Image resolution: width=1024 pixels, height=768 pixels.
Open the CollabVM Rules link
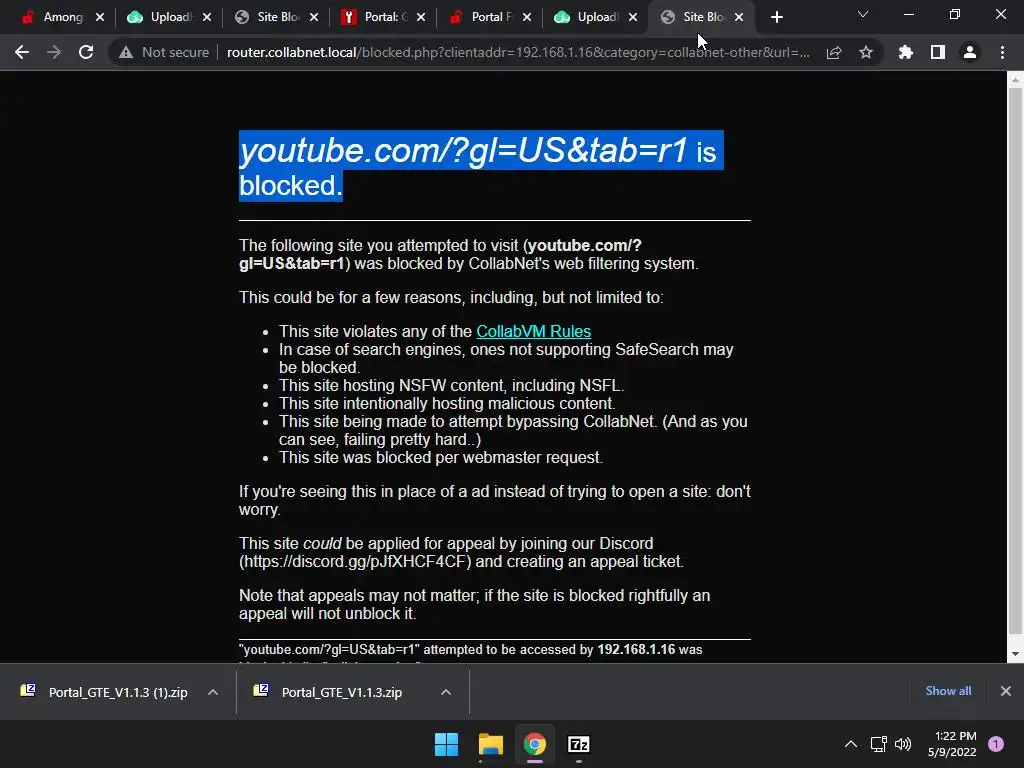click(534, 332)
